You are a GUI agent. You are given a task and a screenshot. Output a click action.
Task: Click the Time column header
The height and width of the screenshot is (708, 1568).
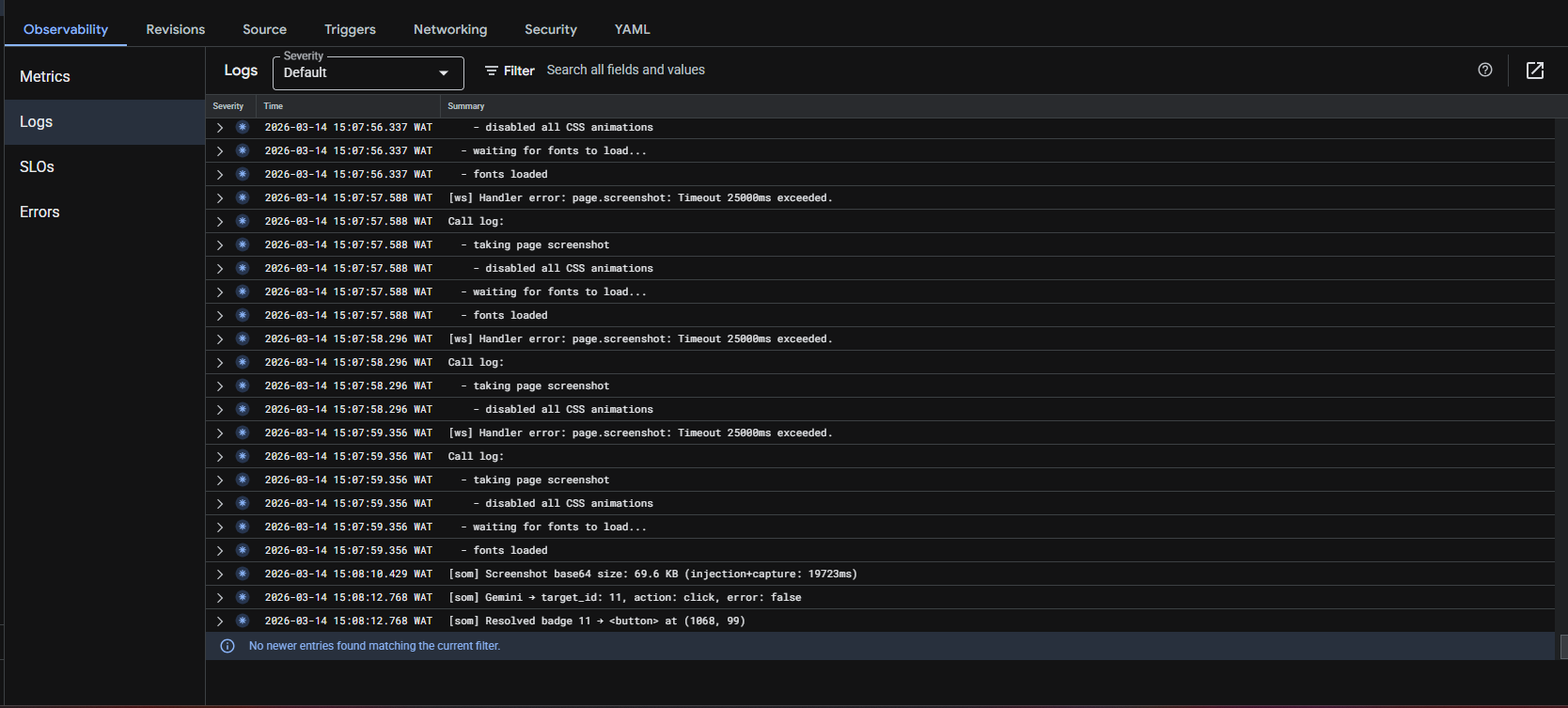pos(274,106)
